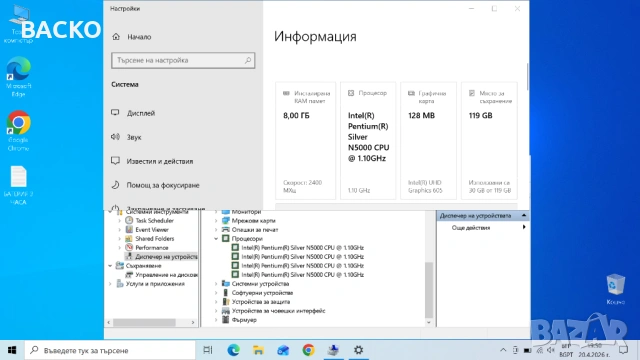Select the last Pentium Silver N5000 CPU entry
This screenshot has height=360, width=640.
click(302, 275)
